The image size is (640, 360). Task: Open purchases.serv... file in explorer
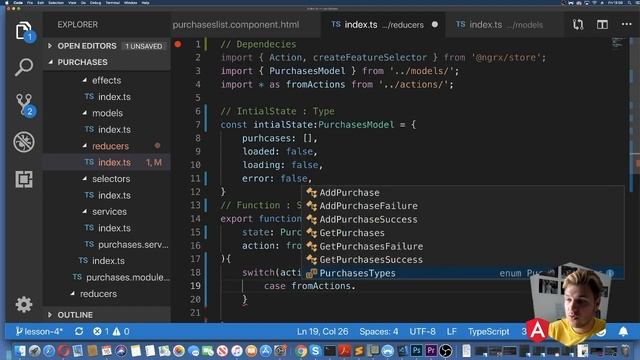107,244
